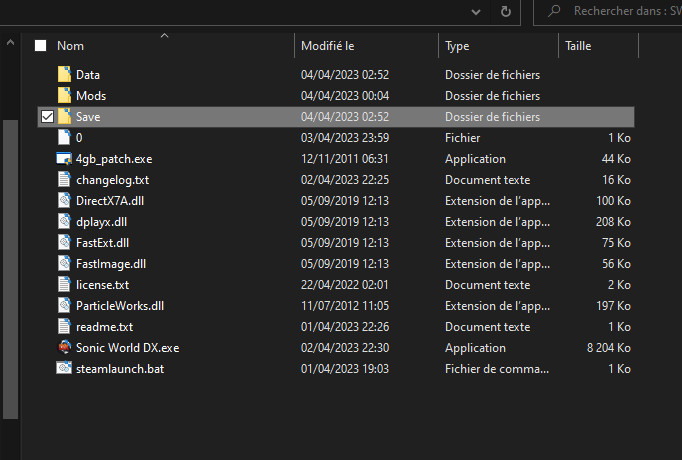Screen dimensions: 682x460
Task: Tick the select-all checkbox in header
Action: coord(40,46)
